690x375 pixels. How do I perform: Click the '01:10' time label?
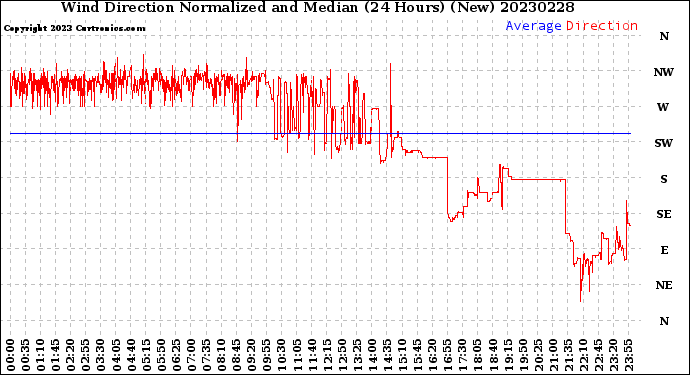[x=40, y=355]
